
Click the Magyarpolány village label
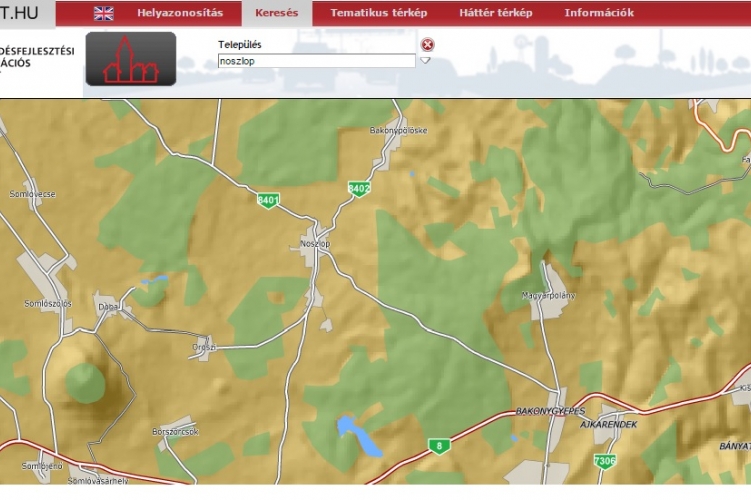point(550,296)
